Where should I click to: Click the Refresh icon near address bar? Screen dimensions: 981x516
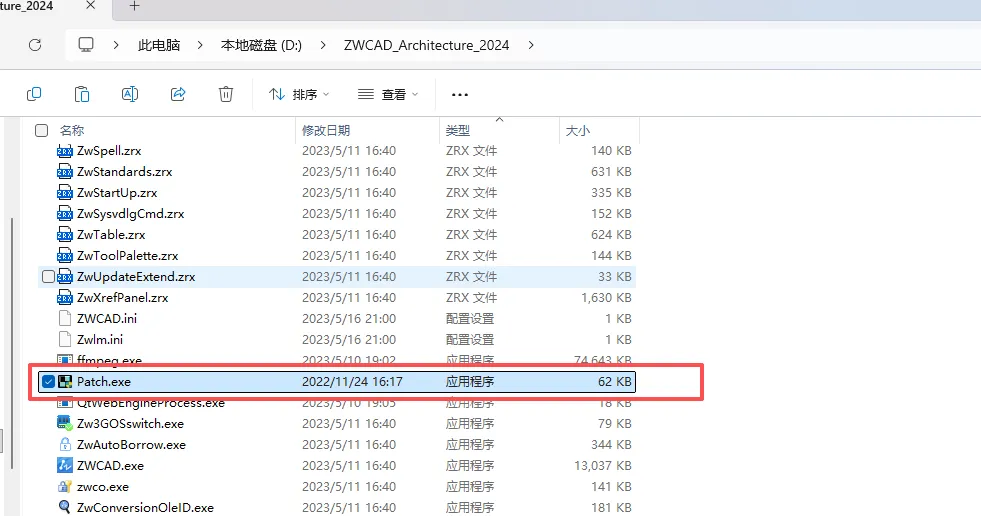[x=35, y=45]
